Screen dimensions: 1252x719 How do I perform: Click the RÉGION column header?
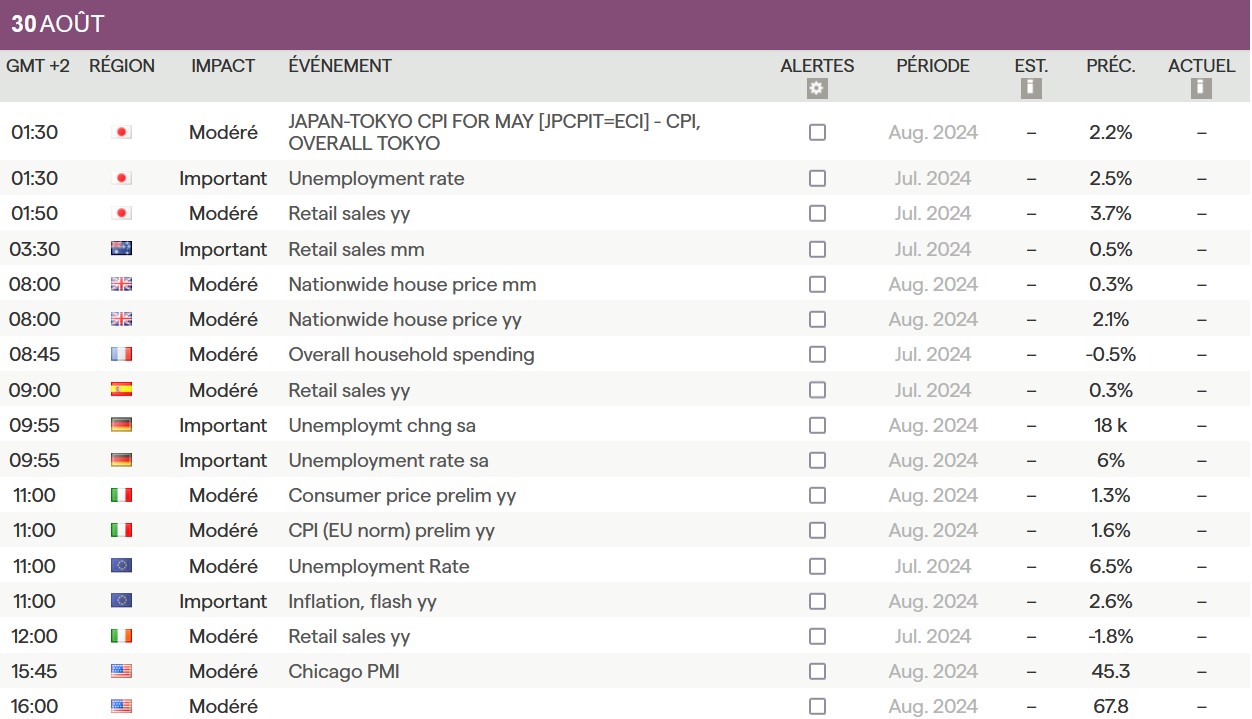pos(122,66)
